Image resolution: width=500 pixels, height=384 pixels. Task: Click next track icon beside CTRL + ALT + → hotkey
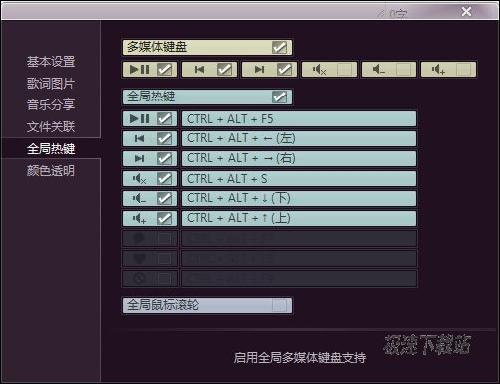point(139,158)
